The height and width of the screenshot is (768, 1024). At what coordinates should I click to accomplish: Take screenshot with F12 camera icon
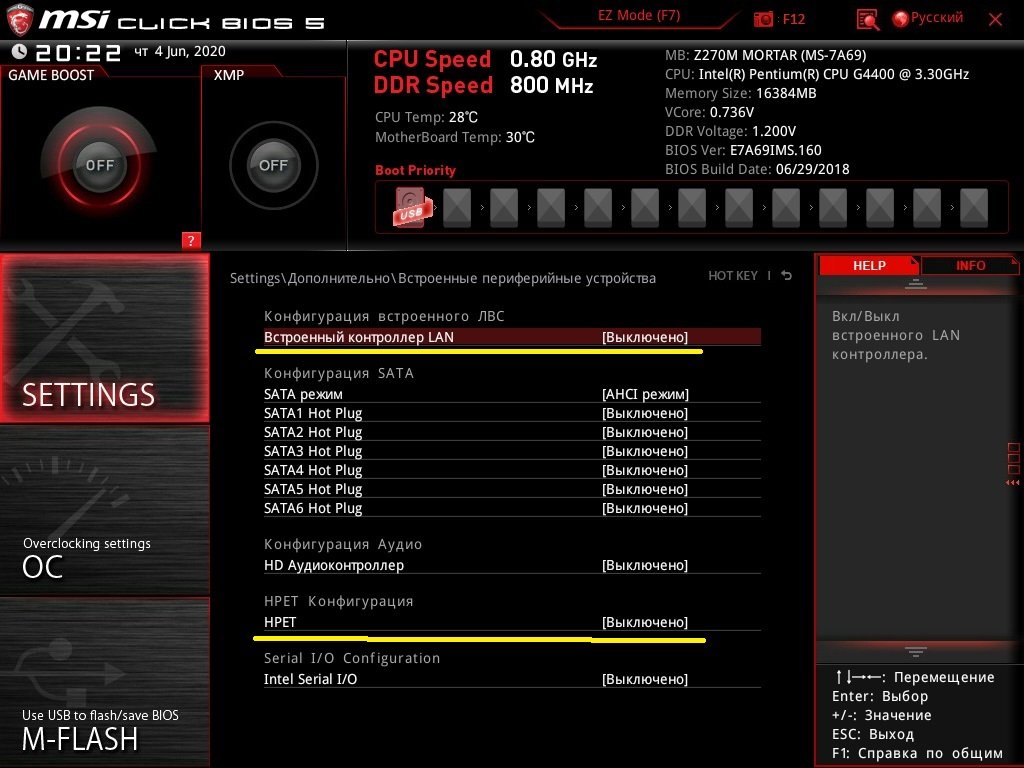[763, 20]
